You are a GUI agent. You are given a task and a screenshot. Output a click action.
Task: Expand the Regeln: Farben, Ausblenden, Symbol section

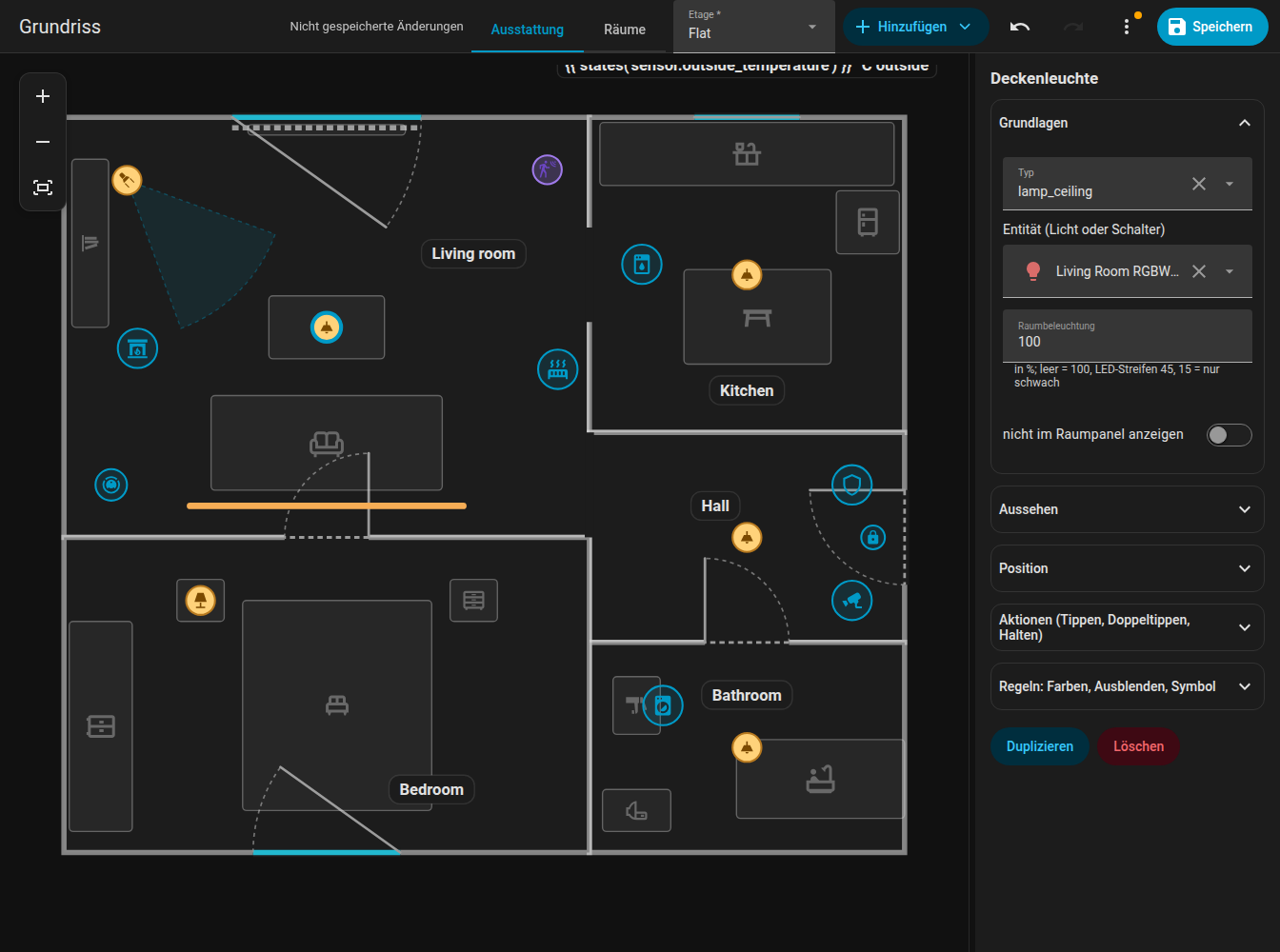(x=1128, y=686)
